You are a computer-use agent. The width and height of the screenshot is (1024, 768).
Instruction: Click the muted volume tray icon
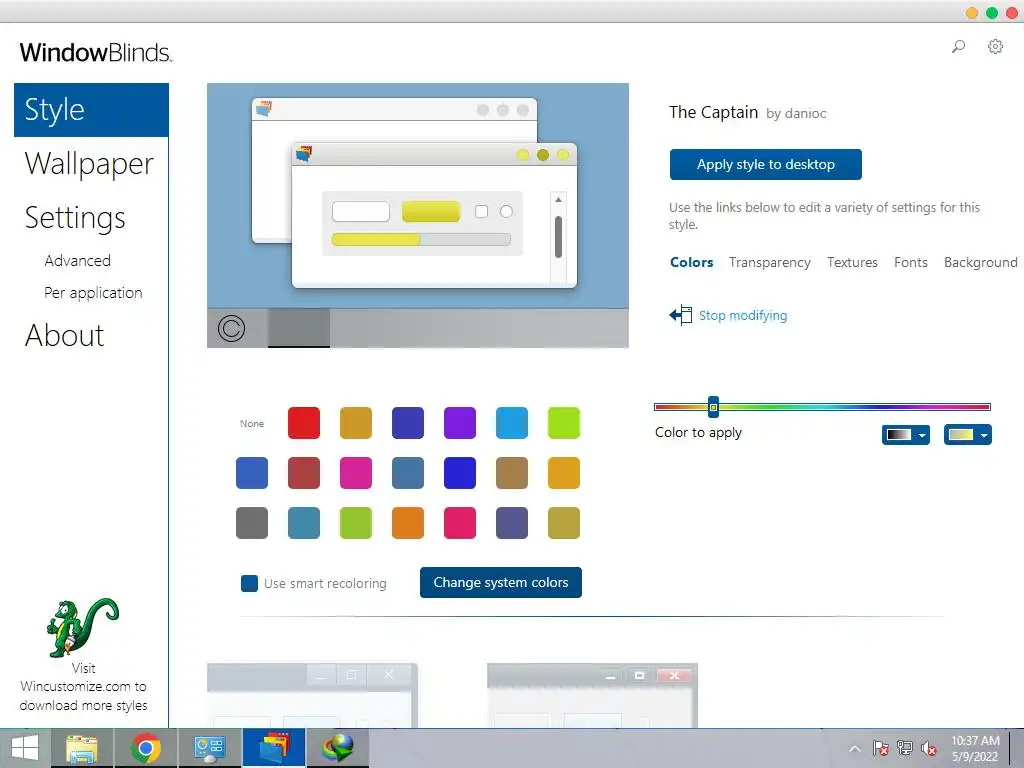point(928,748)
